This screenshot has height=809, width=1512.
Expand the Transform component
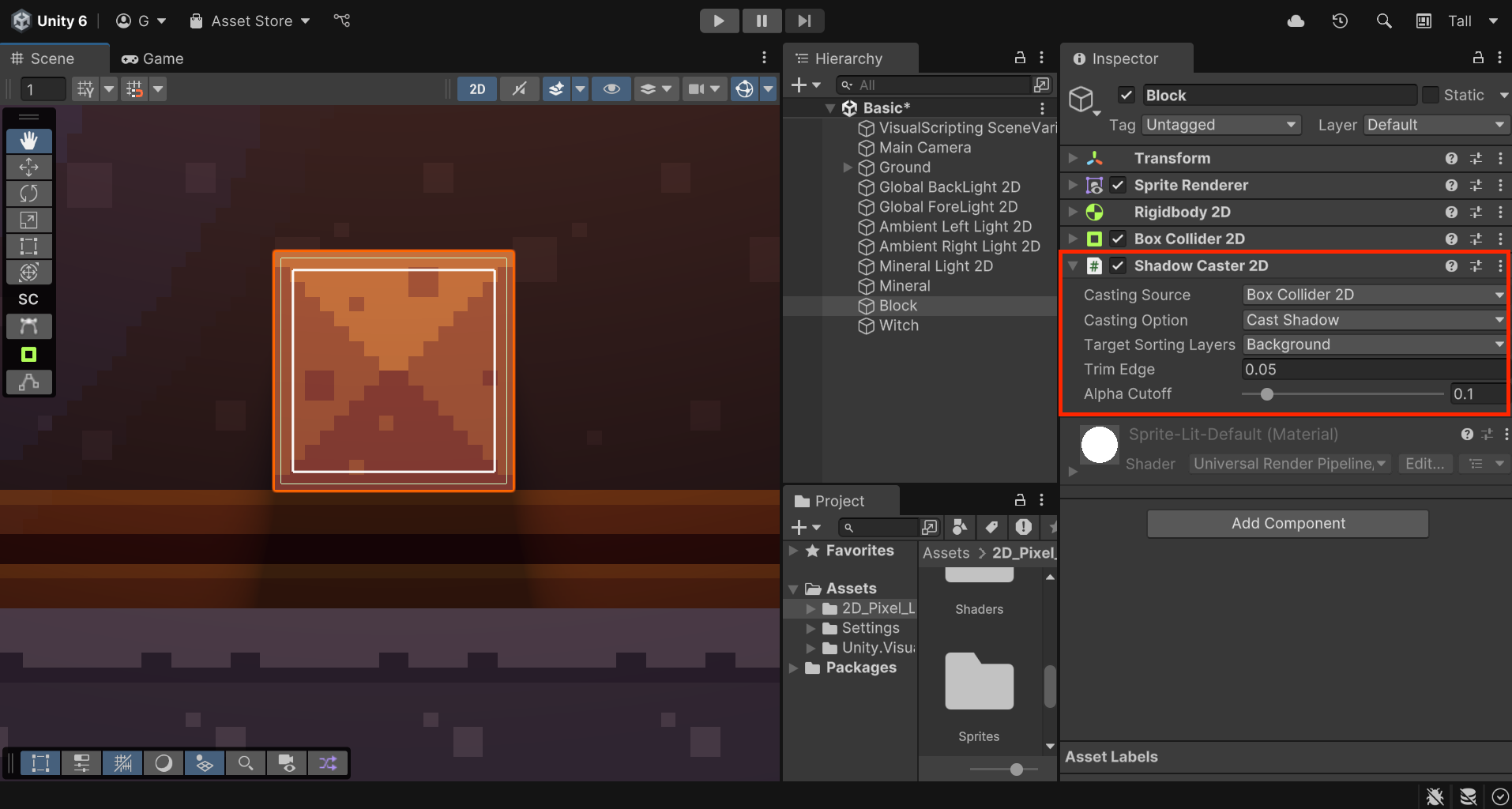[x=1073, y=159]
